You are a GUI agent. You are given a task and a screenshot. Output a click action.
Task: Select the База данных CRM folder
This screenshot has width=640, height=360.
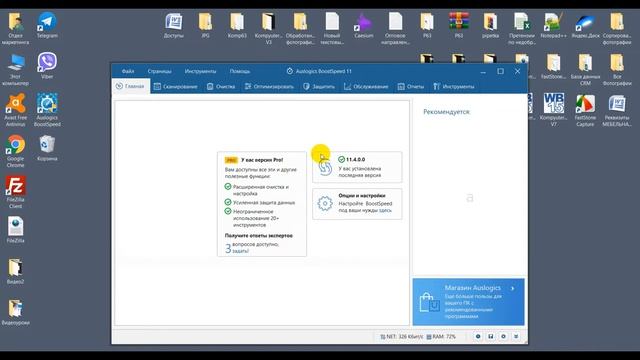pos(585,69)
